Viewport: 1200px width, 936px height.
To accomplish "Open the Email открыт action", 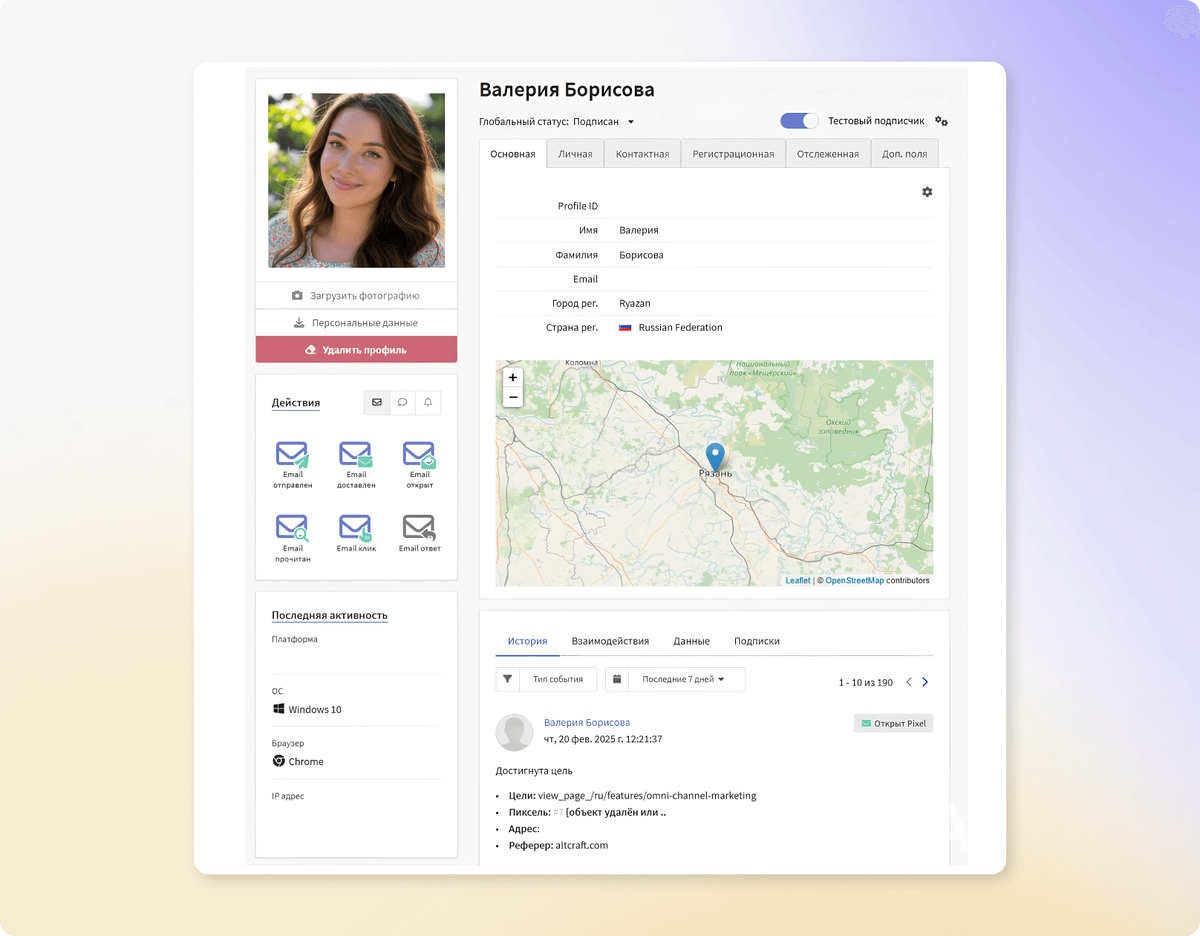I will (419, 455).
